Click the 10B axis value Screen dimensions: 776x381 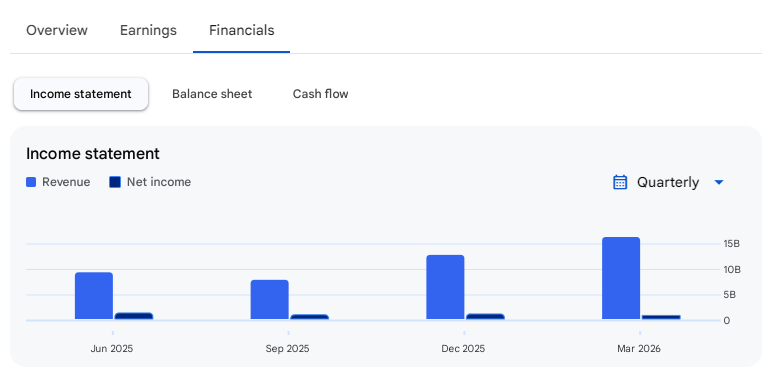tap(732, 270)
